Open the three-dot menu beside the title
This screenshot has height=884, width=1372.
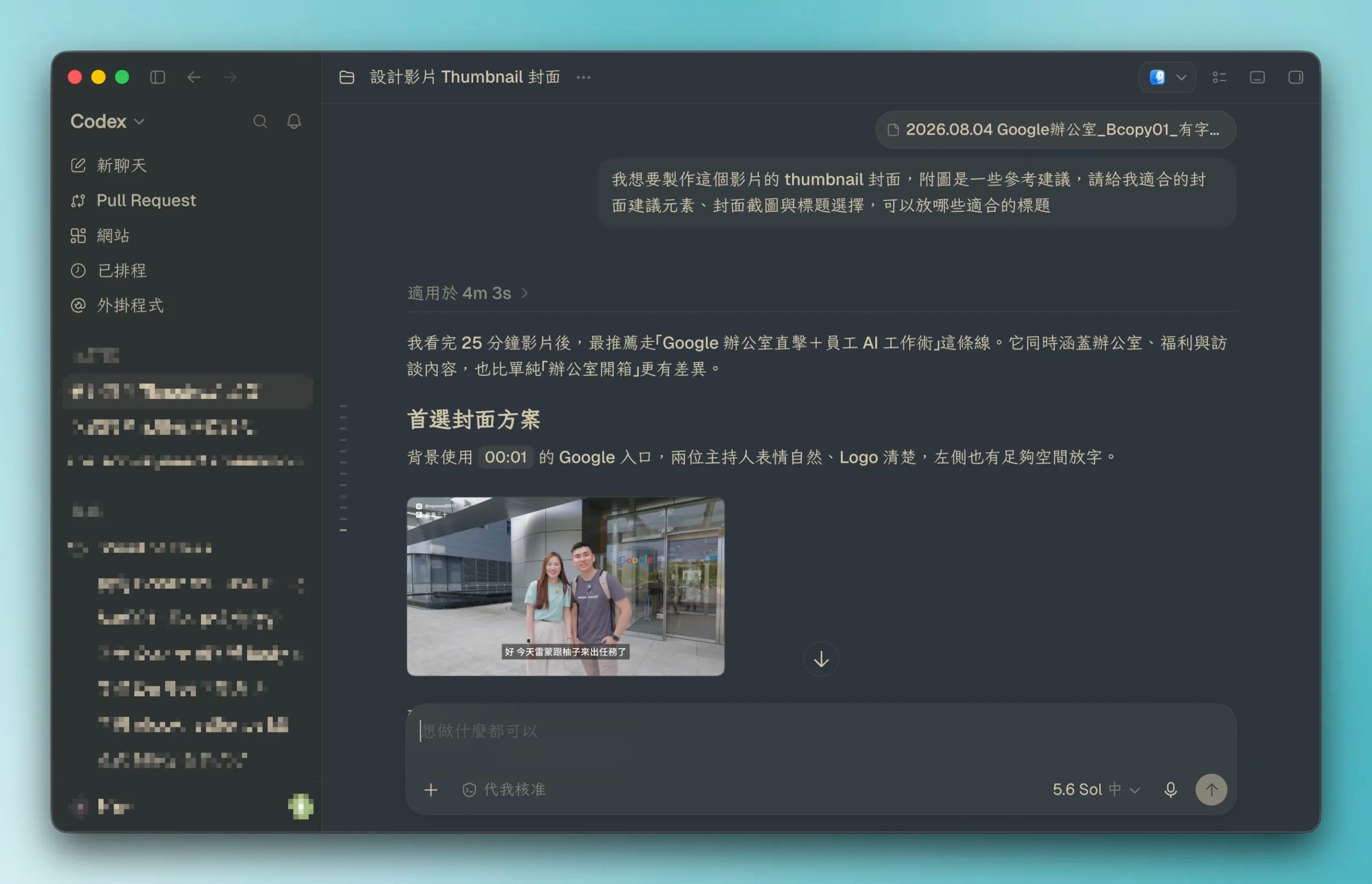[583, 77]
